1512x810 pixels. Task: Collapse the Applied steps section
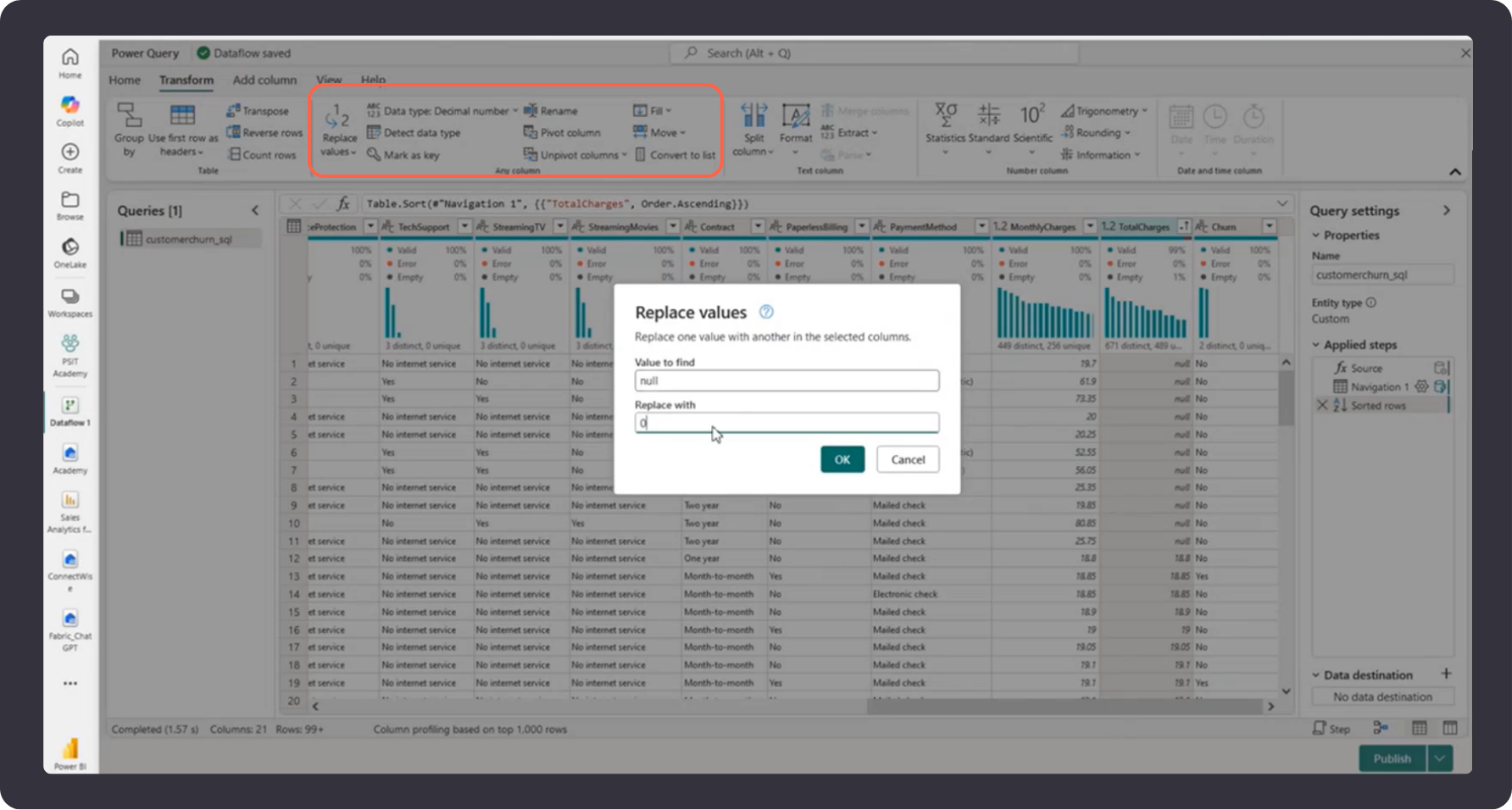pos(1316,345)
